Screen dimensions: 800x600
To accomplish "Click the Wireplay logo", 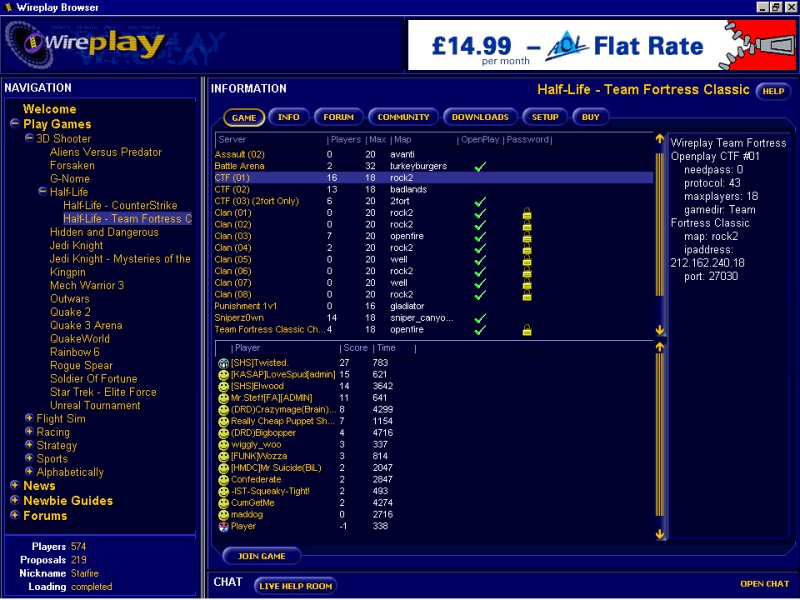I will pos(86,44).
